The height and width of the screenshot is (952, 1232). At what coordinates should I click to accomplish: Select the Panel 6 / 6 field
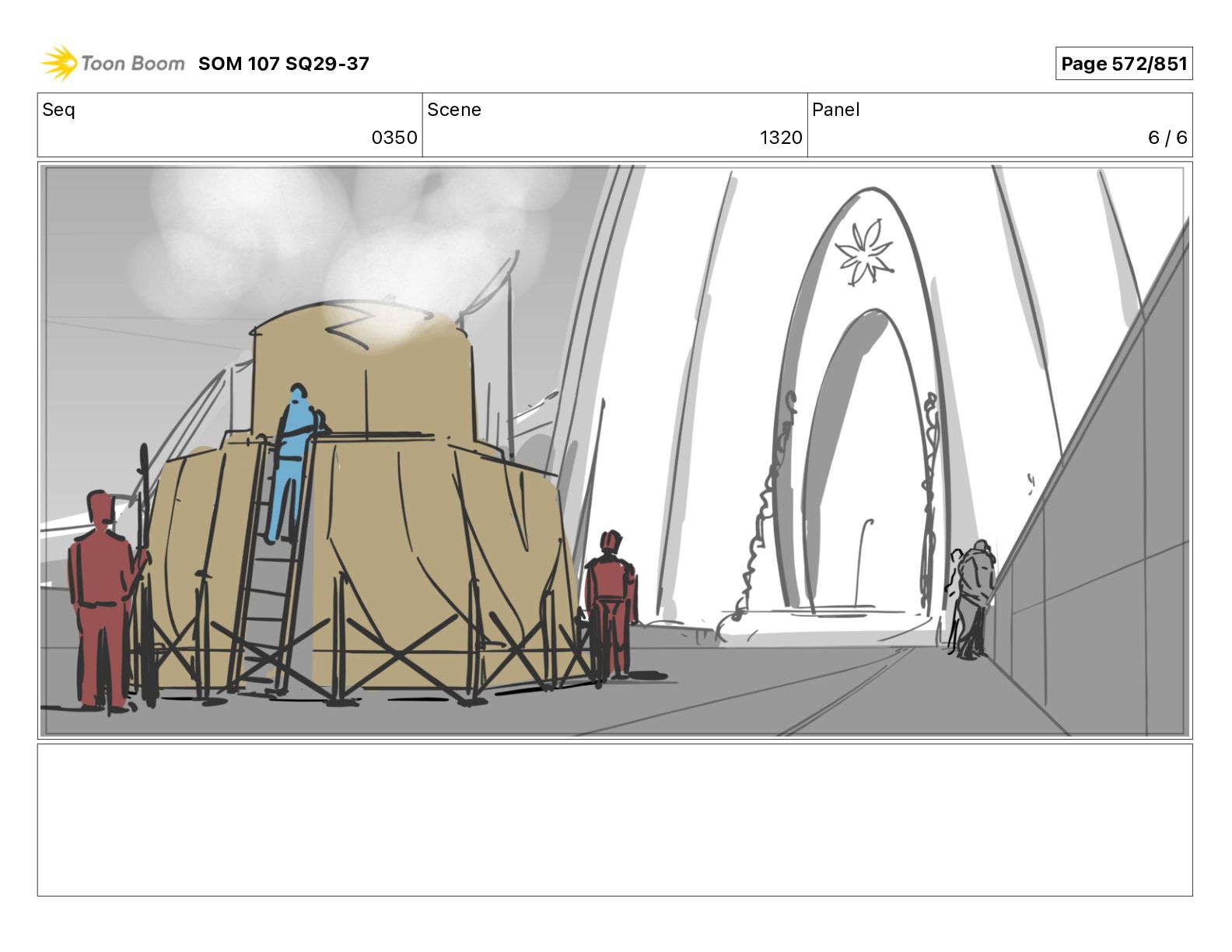(x=1000, y=125)
